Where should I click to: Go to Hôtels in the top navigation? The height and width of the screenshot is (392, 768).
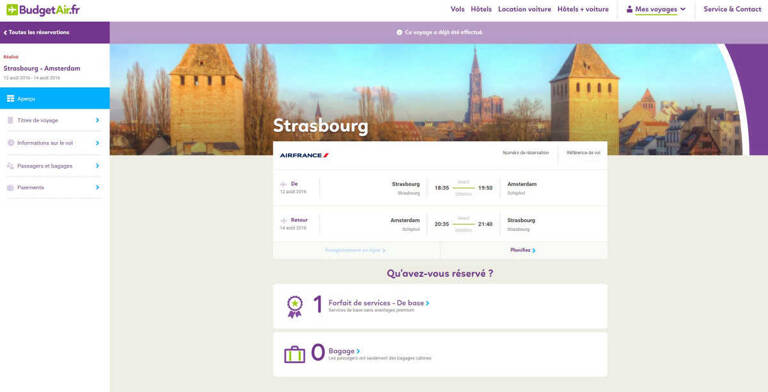481,9
